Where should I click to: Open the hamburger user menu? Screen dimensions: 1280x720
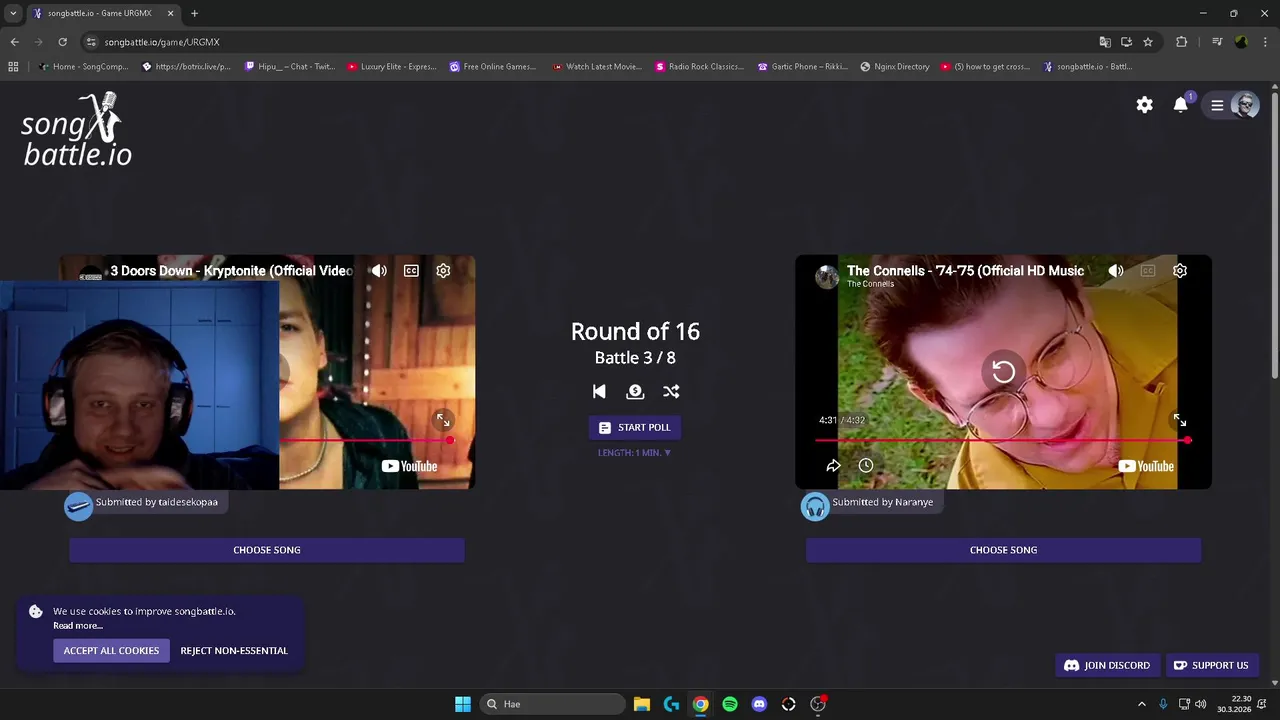coord(1217,105)
